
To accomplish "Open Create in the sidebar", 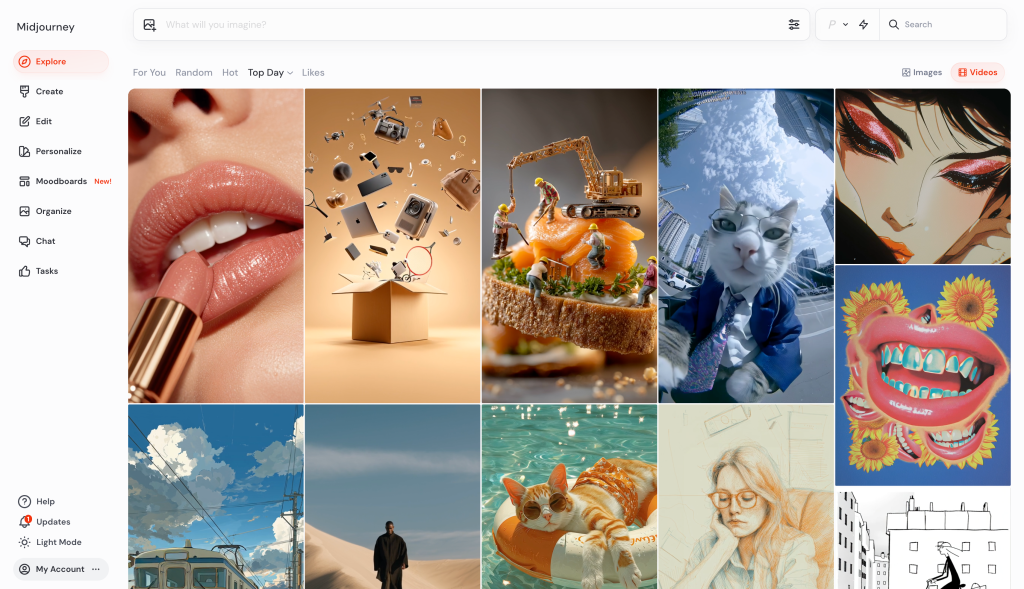I will (x=49, y=91).
